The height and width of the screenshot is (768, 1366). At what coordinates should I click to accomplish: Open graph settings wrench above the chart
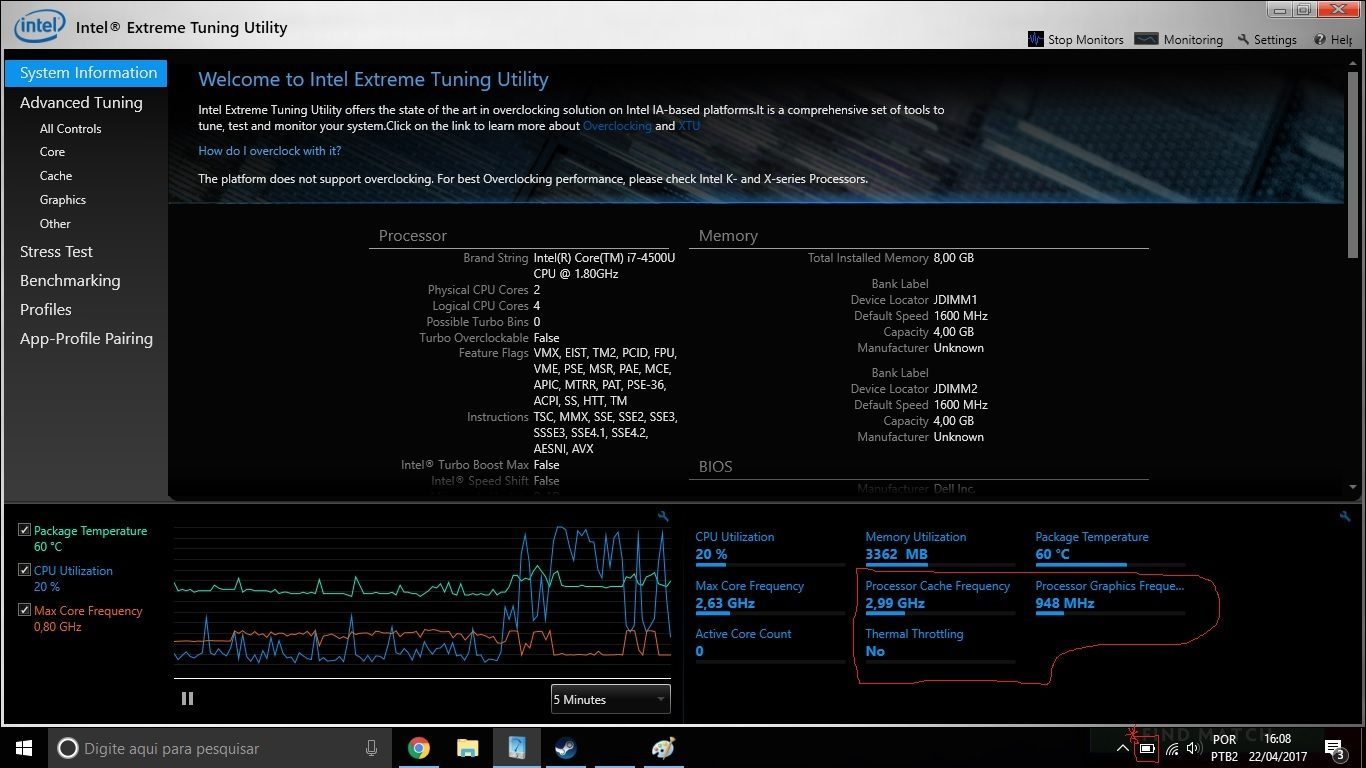pyautogui.click(x=663, y=516)
